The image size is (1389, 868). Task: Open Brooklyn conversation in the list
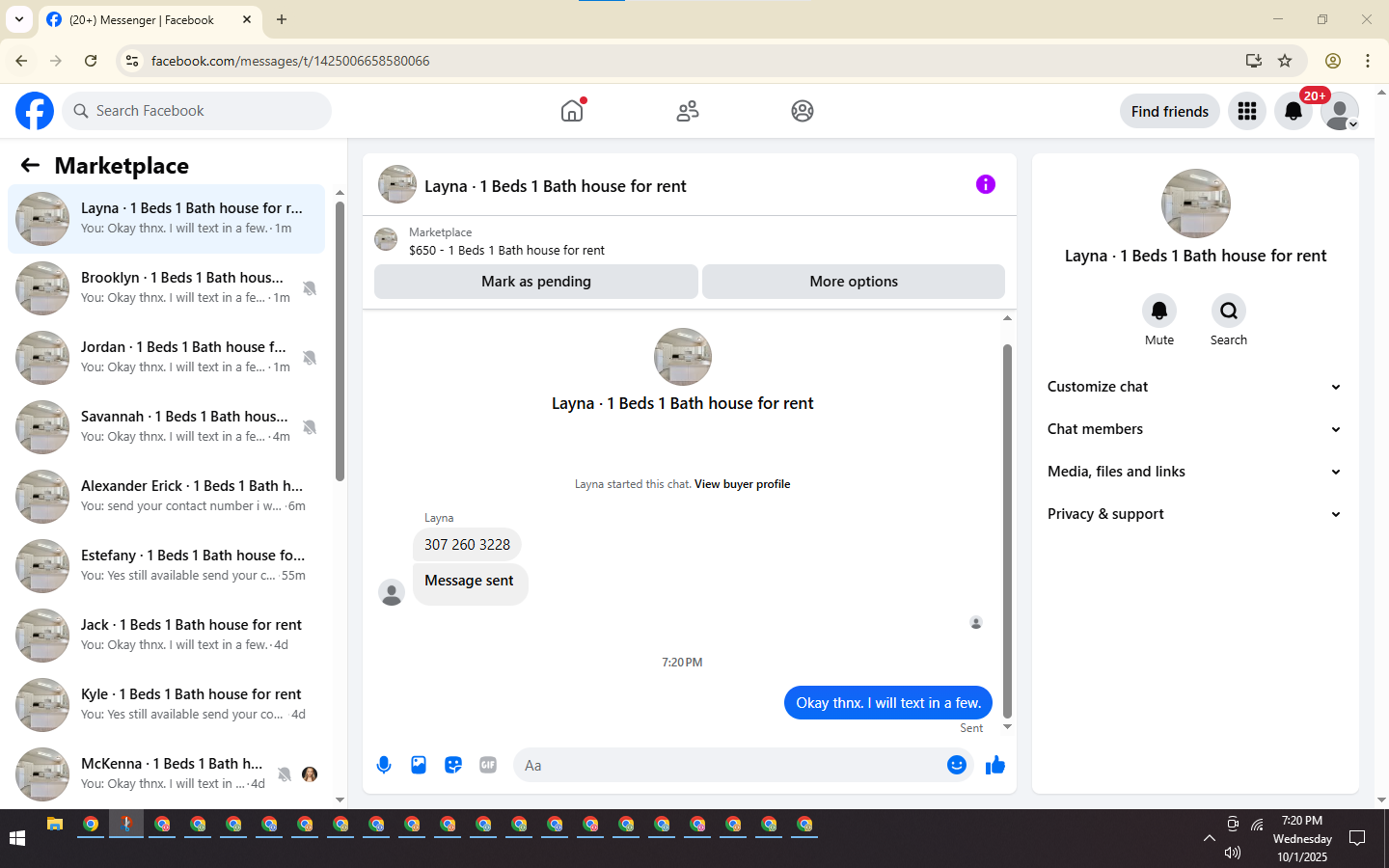point(166,288)
